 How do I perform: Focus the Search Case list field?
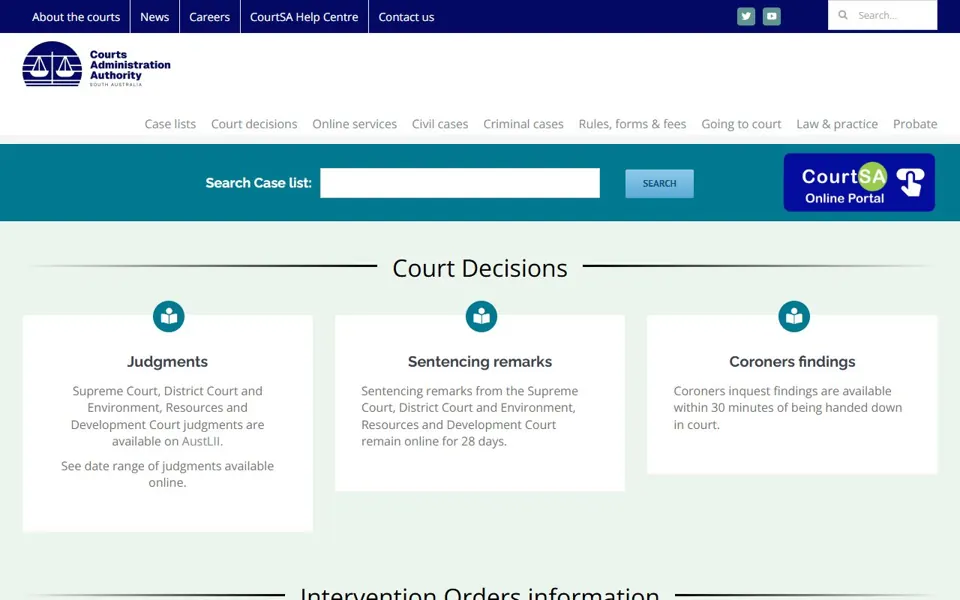[460, 183]
